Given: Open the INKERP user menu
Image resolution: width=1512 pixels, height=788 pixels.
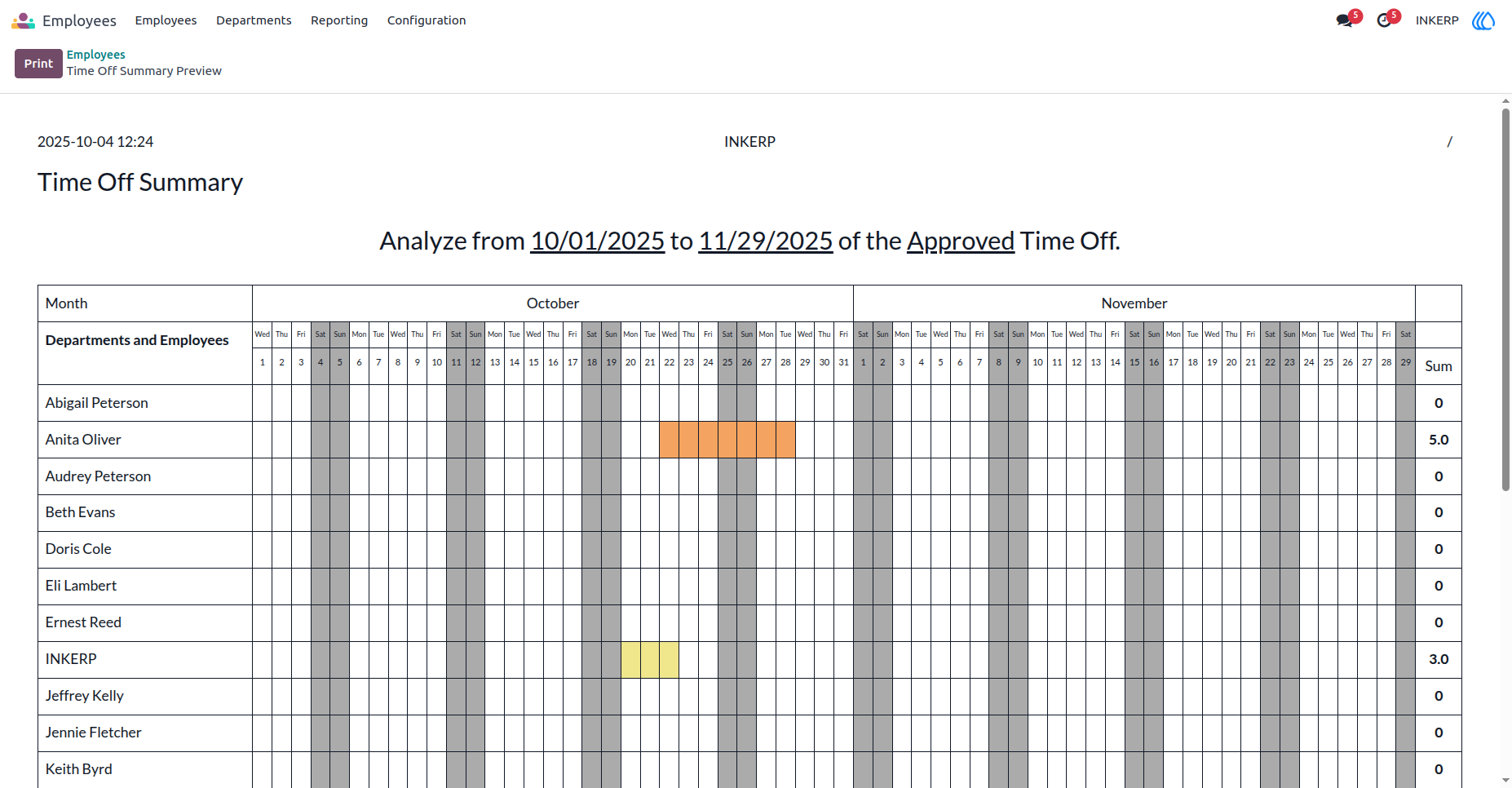Looking at the screenshot, I should click(x=1437, y=20).
